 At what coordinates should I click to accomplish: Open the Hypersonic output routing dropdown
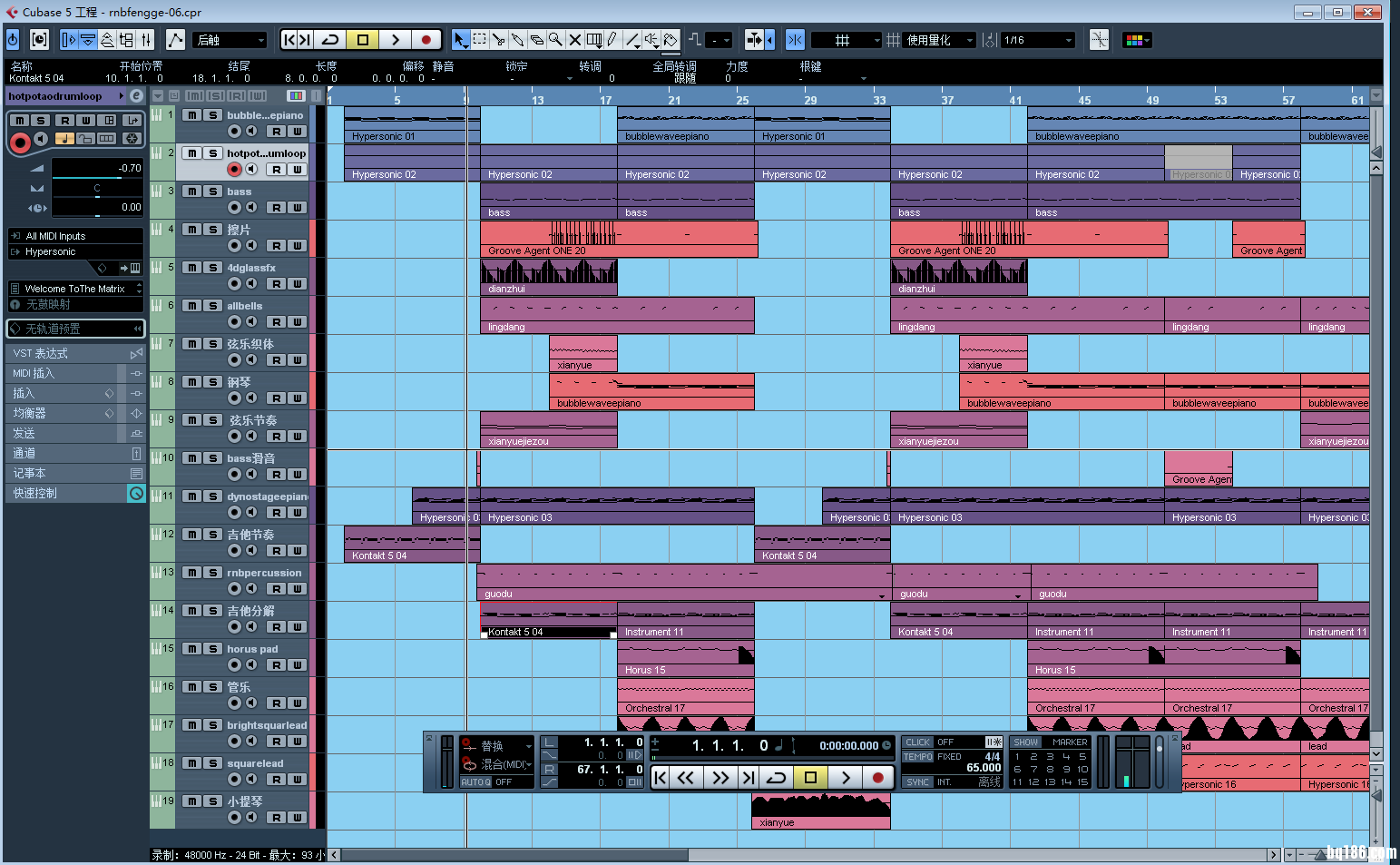76,251
